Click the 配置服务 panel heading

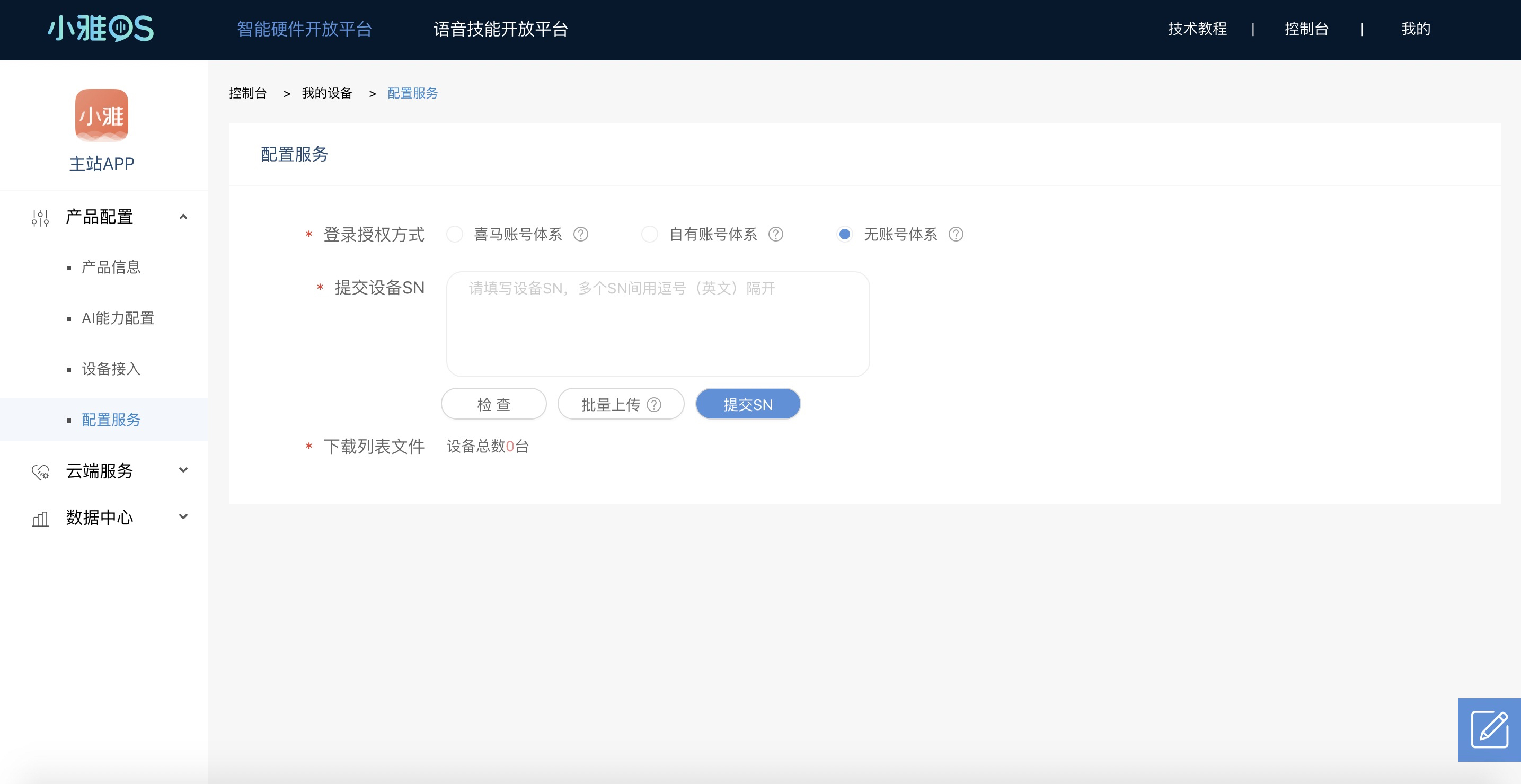click(295, 154)
